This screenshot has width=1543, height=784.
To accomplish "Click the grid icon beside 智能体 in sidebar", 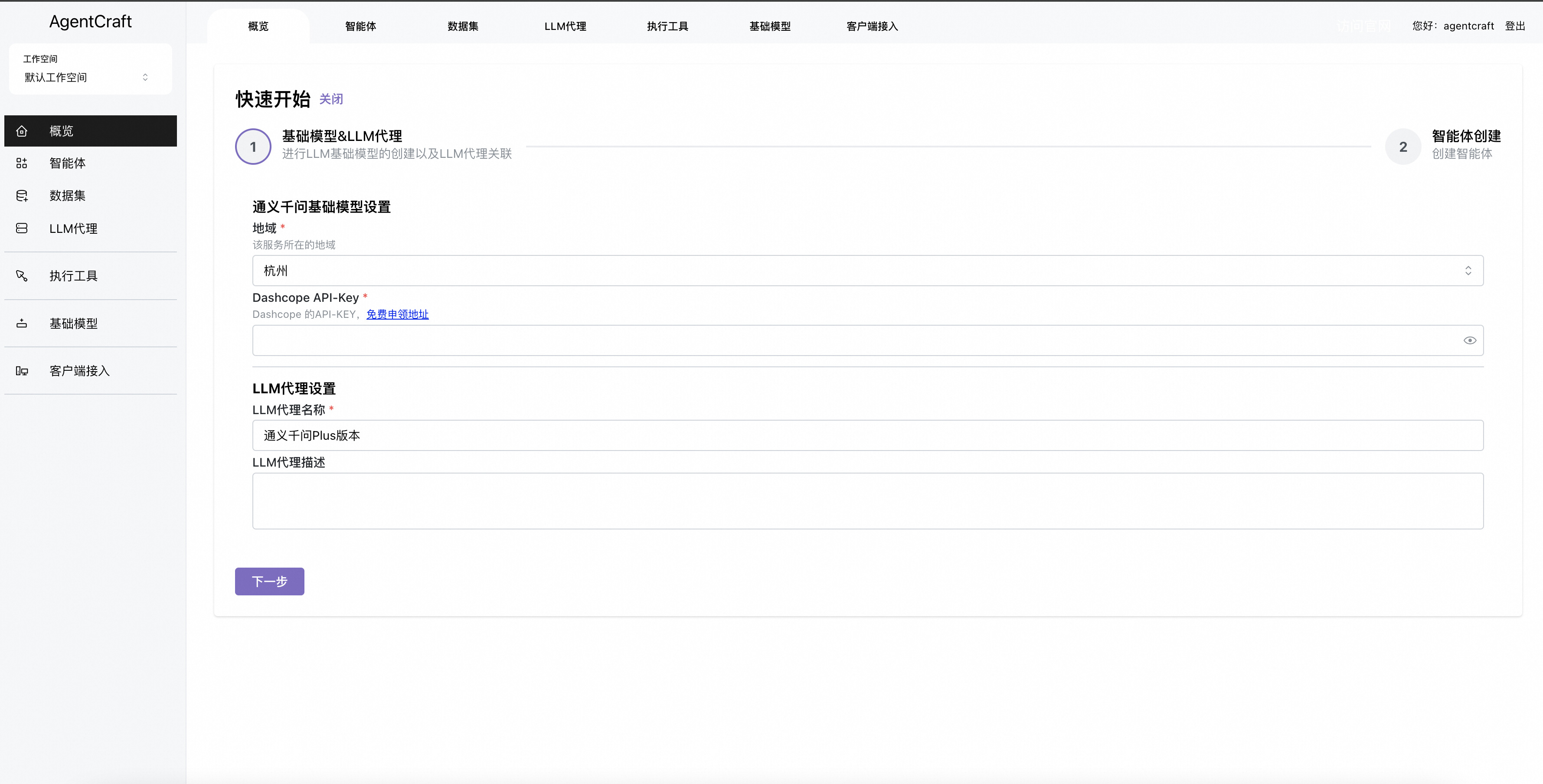I will (x=22, y=163).
